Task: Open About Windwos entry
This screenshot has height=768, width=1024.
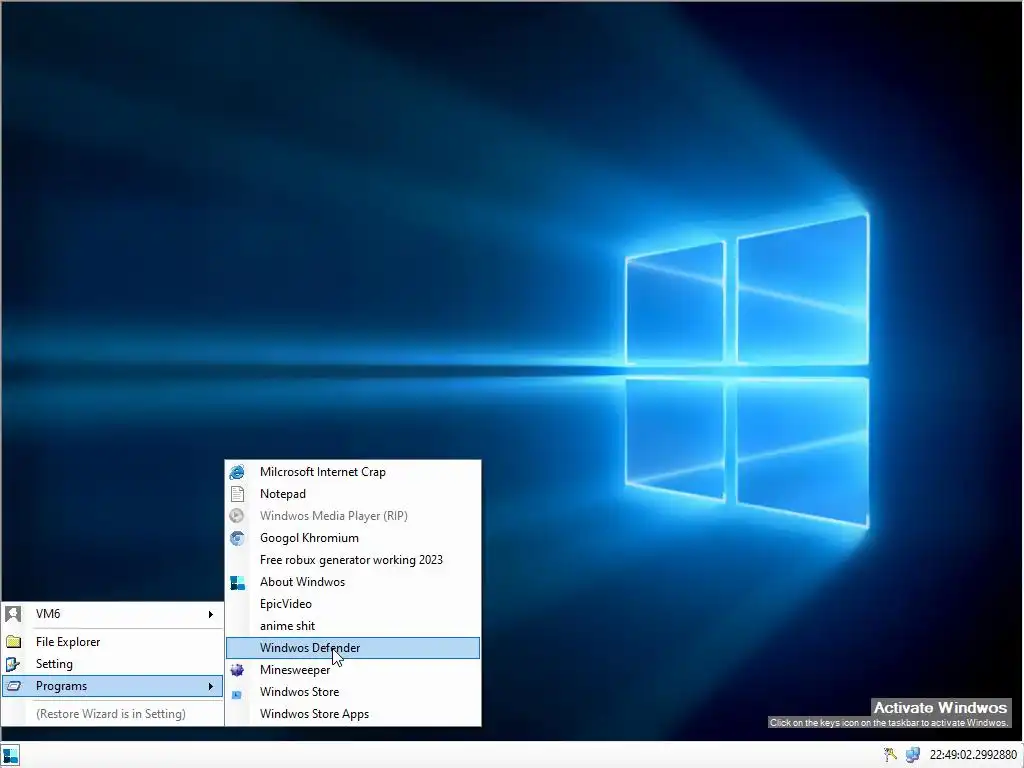Action: (353, 582)
